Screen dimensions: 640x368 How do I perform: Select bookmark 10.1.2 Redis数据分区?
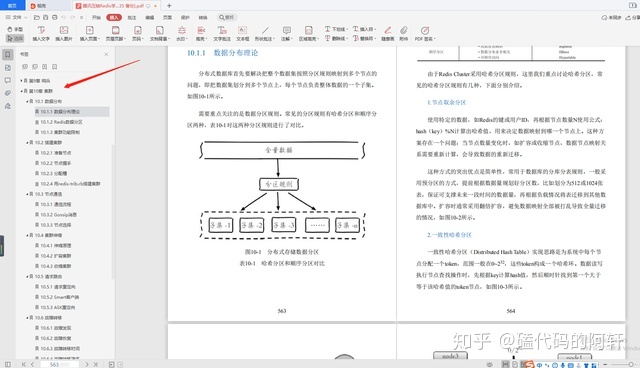point(61,122)
